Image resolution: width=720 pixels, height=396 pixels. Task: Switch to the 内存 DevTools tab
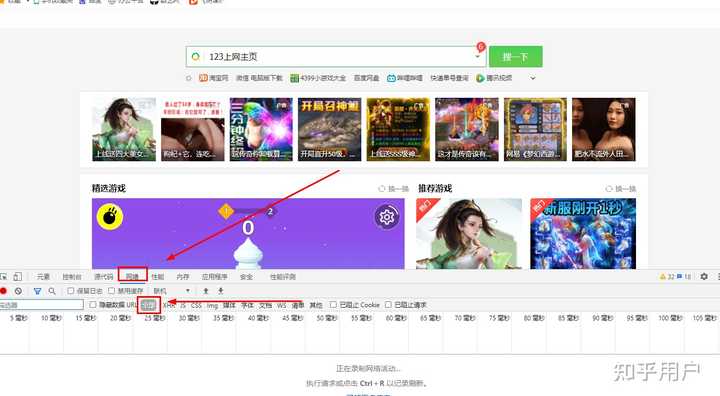(x=183, y=277)
